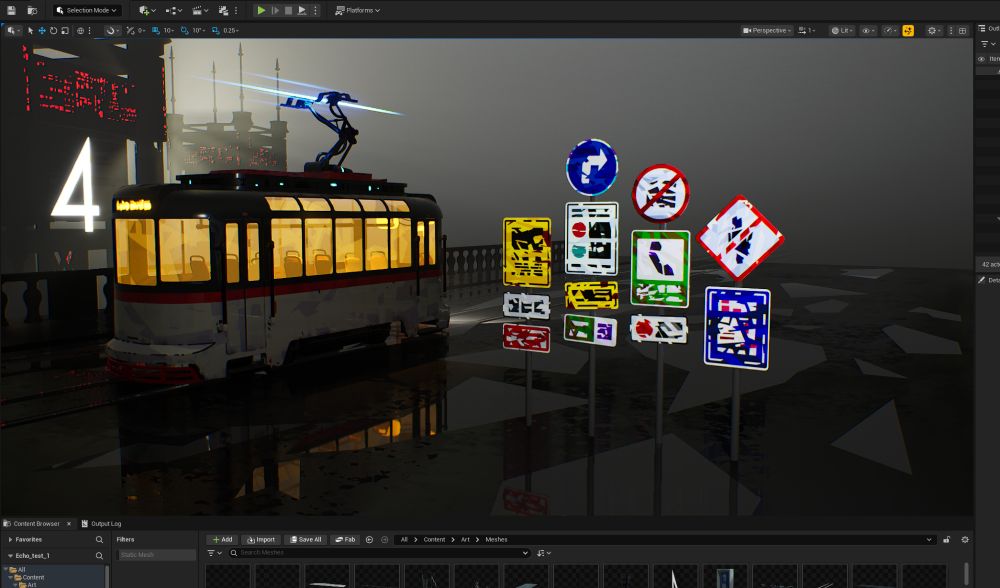Open Content Browser settings gear
This screenshot has width=1000, height=588.
point(965,540)
